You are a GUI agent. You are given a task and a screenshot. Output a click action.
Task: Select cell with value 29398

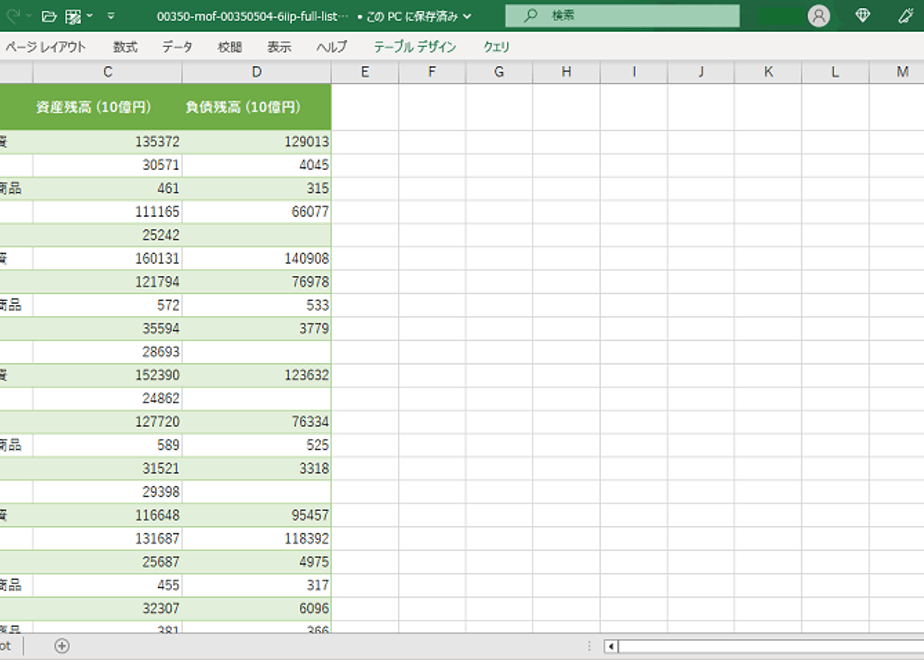point(107,491)
